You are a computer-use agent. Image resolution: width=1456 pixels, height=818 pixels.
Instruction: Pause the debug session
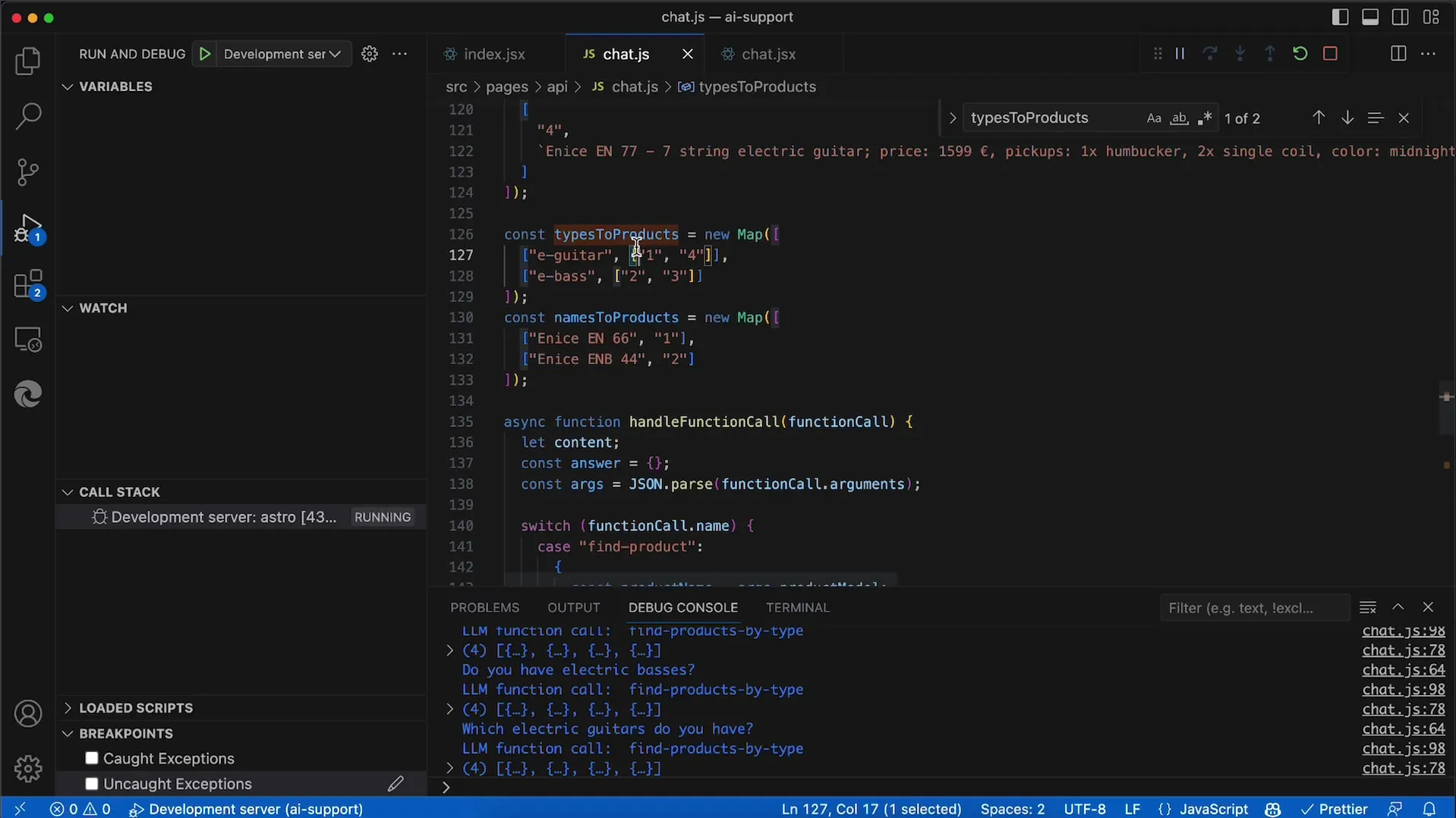1180,54
